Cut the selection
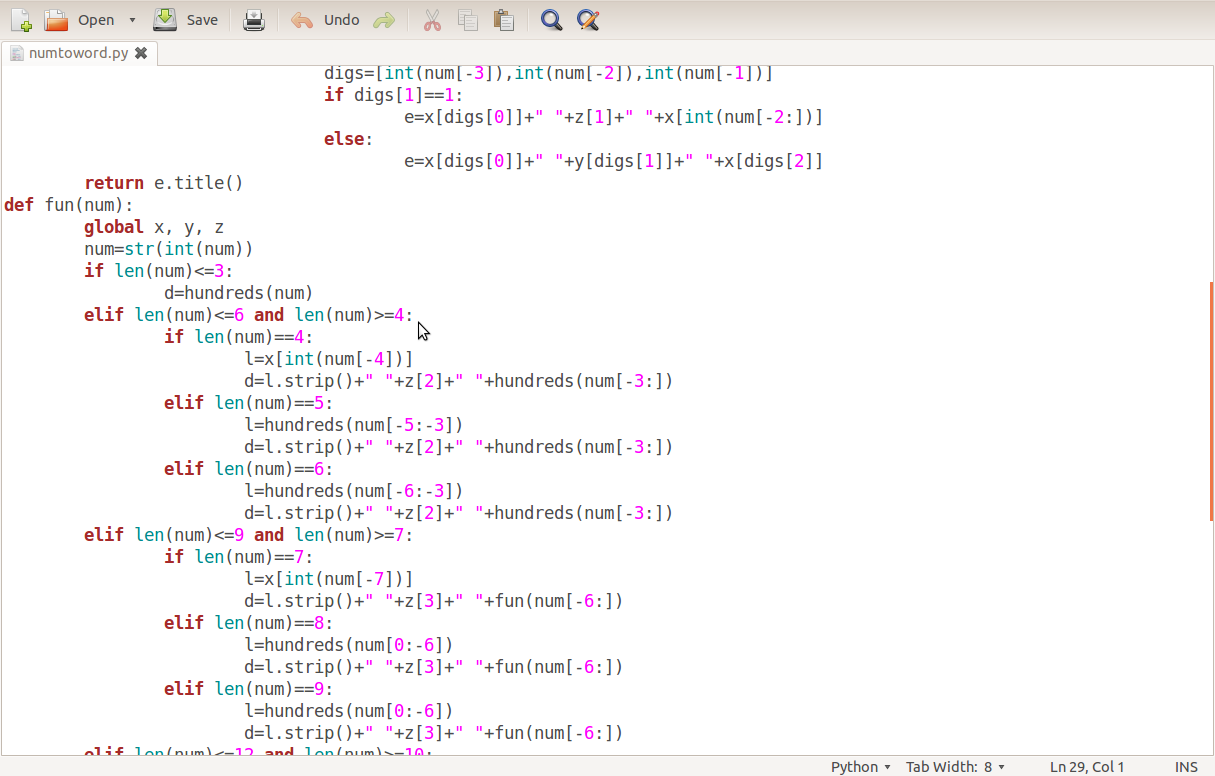The height and width of the screenshot is (776, 1215). point(432,19)
